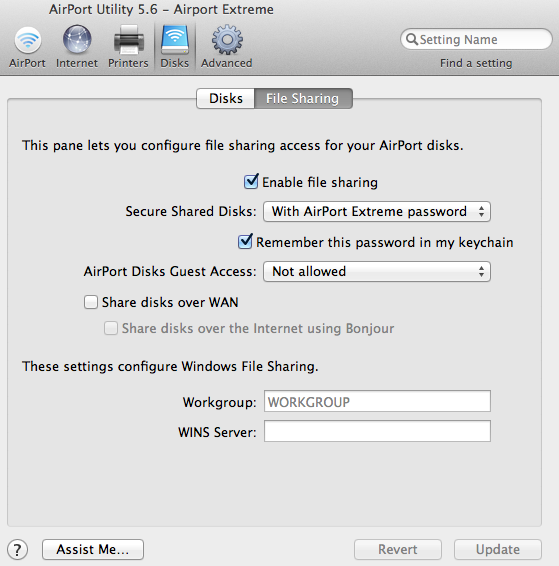The width and height of the screenshot is (559, 566).
Task: Enable Share disks over WAN
Action: pos(91,302)
